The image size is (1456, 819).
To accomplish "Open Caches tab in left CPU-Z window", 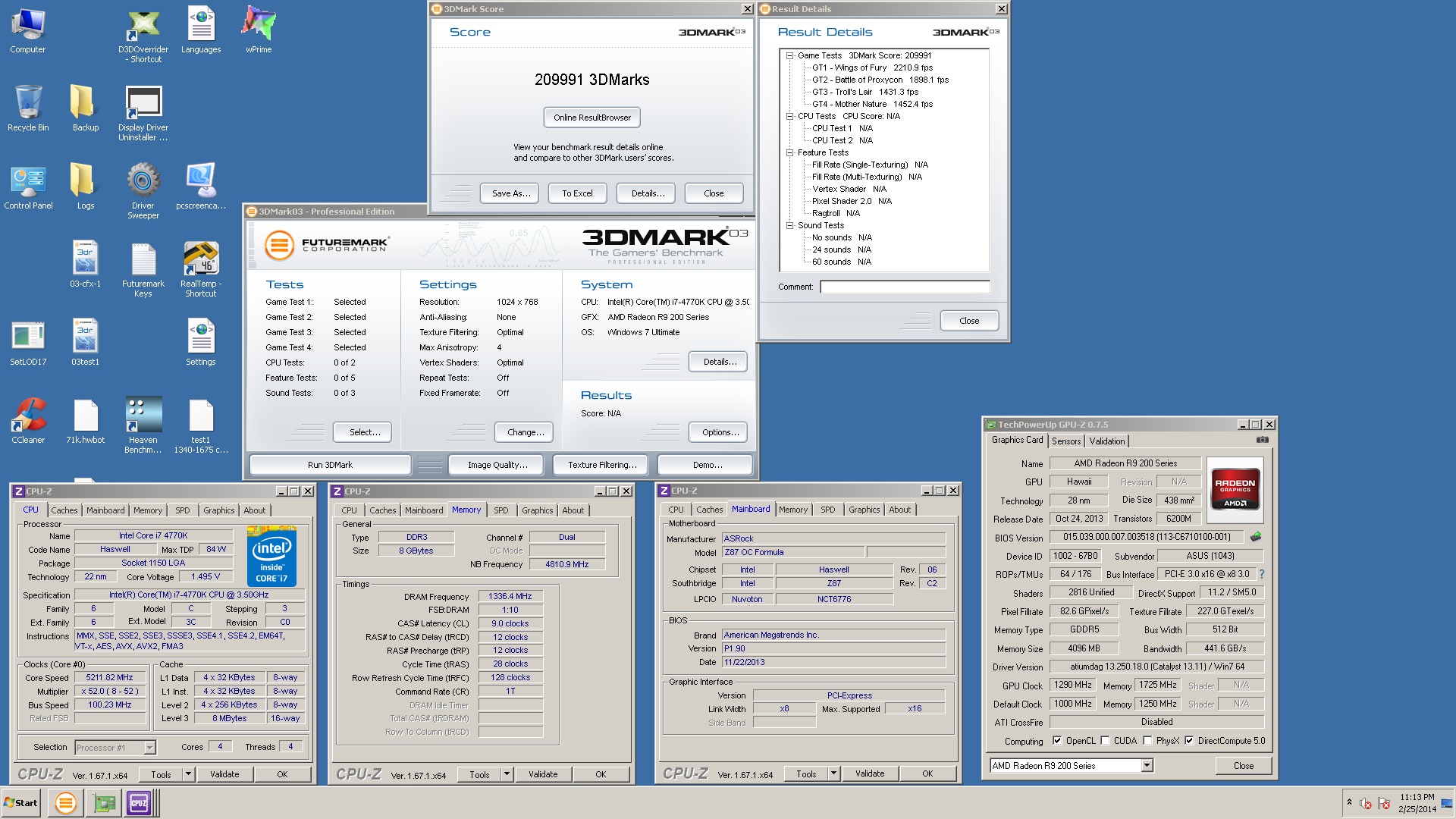I will (x=64, y=510).
